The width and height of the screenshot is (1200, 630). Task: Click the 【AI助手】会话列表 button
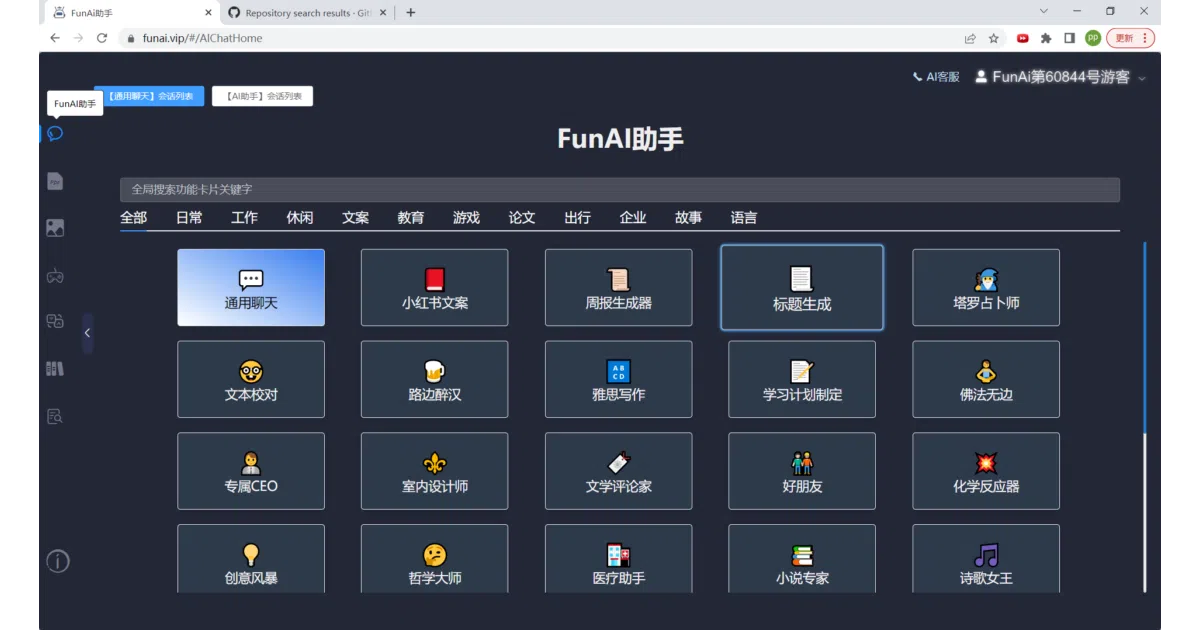[x=262, y=96]
